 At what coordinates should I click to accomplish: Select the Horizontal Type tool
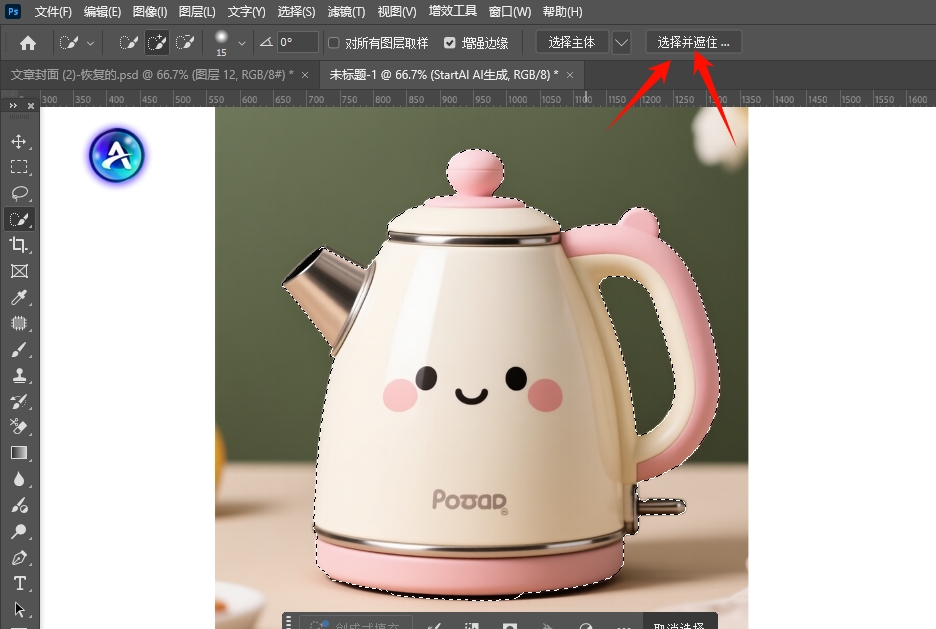[19, 583]
